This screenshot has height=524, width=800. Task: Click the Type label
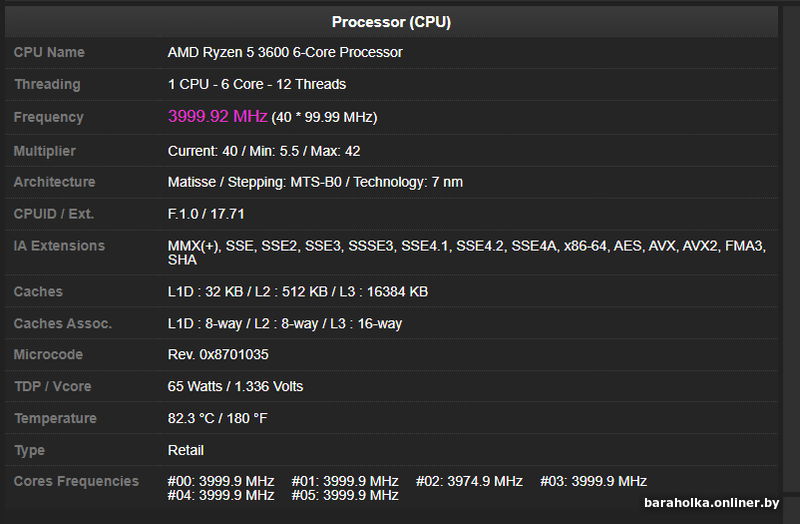click(x=29, y=451)
